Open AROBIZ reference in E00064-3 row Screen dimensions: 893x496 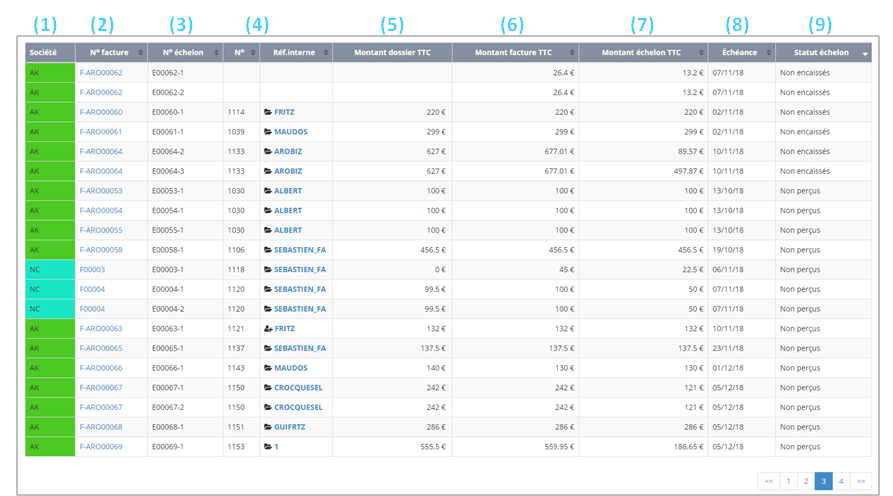coord(288,171)
